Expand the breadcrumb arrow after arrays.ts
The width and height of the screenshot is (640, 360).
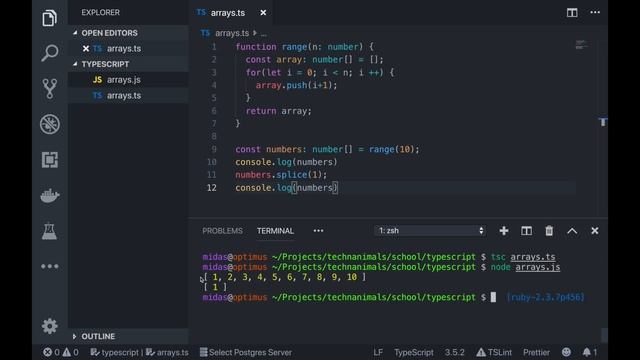(x=255, y=33)
